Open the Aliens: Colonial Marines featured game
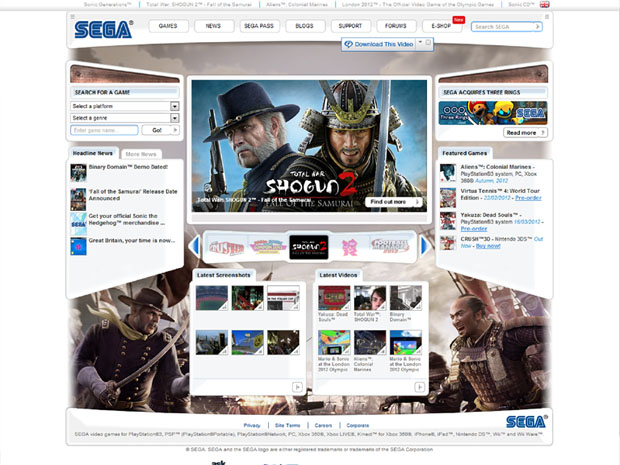This screenshot has width=620, height=465. point(497,167)
